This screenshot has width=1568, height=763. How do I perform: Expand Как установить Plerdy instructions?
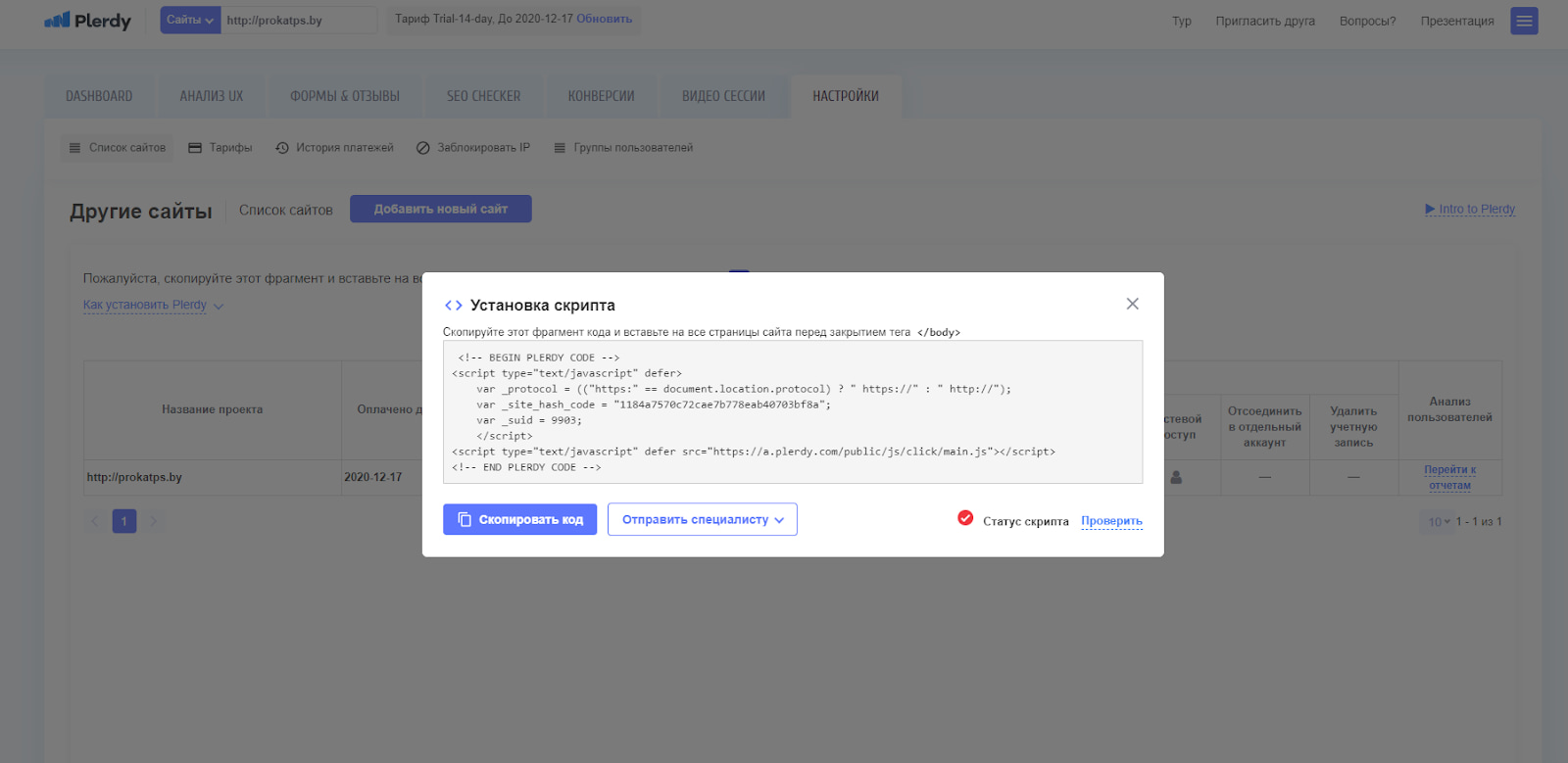(153, 306)
